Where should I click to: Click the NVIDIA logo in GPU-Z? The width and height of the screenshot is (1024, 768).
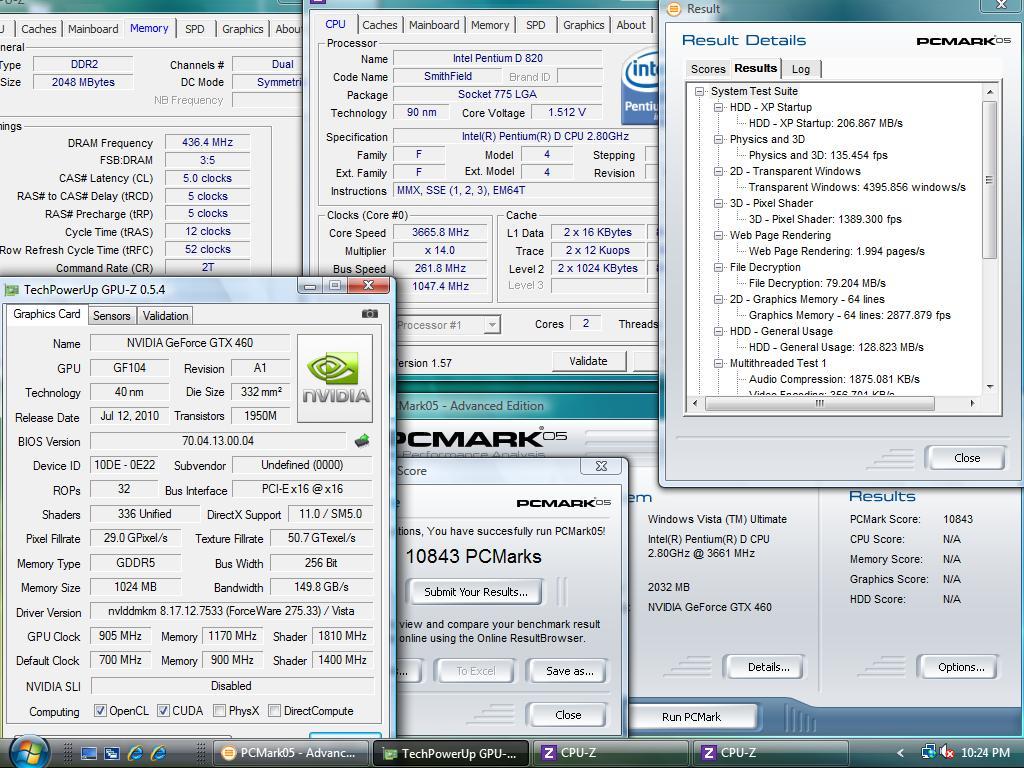[x=335, y=378]
